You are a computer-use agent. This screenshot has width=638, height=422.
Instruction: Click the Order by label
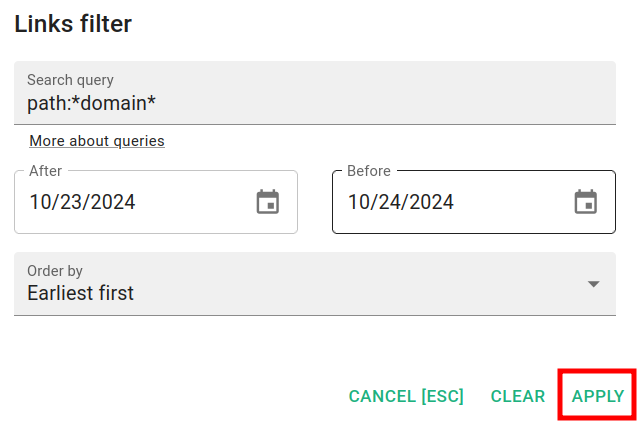click(54, 271)
